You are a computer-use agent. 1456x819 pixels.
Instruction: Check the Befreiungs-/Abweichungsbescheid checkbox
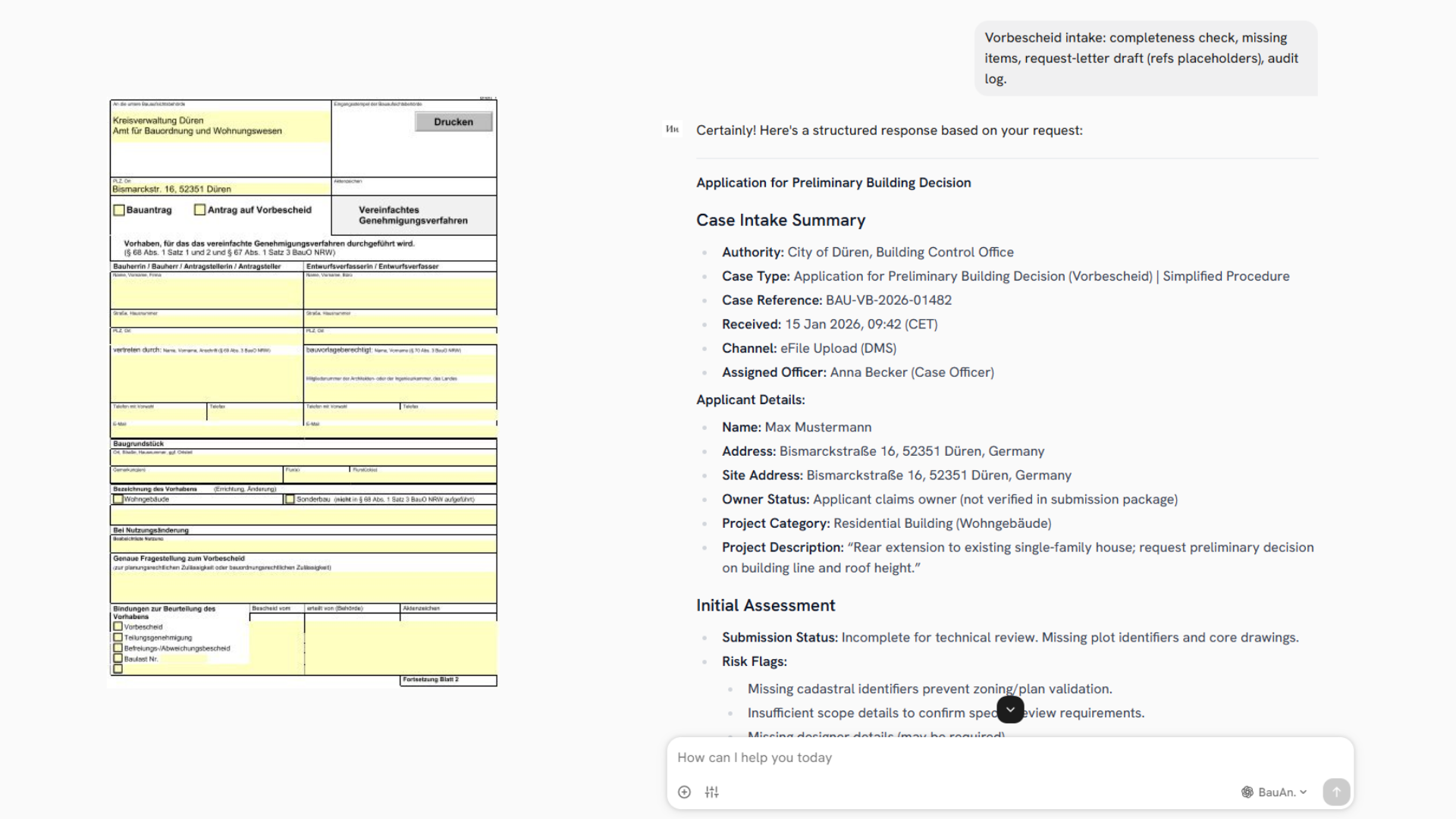[x=118, y=648]
